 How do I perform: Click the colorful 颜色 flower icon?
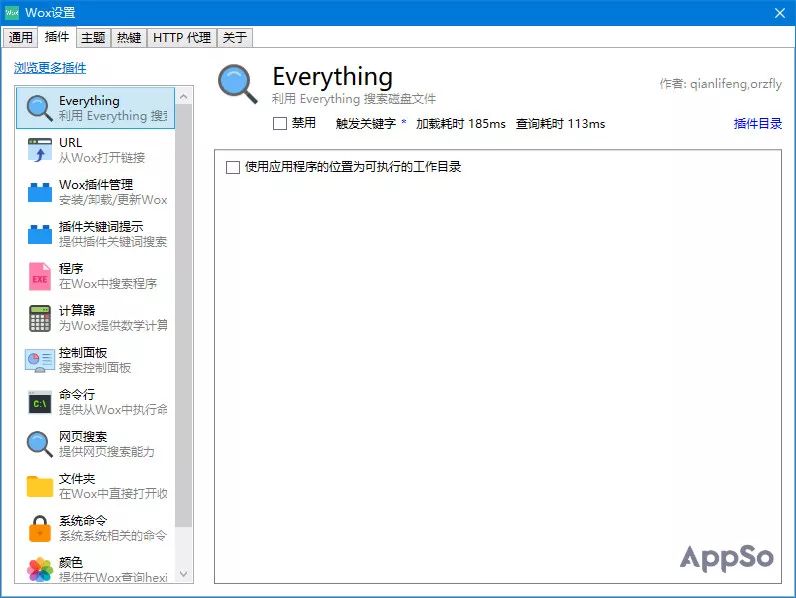click(x=40, y=570)
